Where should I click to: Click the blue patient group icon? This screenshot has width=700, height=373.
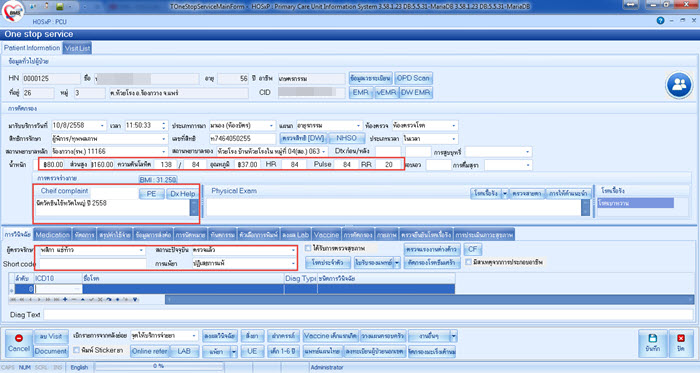tap(679, 85)
